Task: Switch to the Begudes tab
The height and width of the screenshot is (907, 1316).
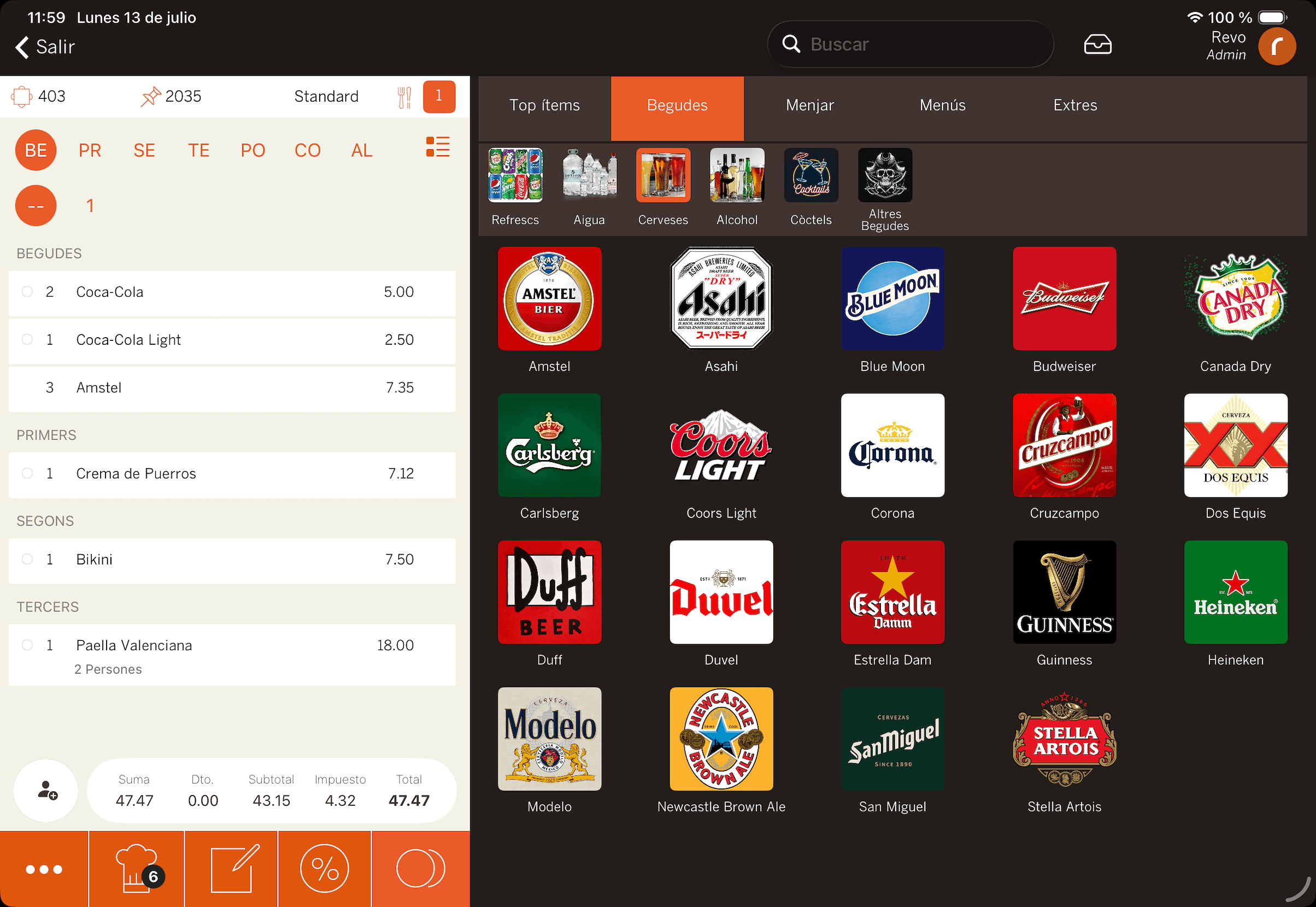Action: click(677, 108)
